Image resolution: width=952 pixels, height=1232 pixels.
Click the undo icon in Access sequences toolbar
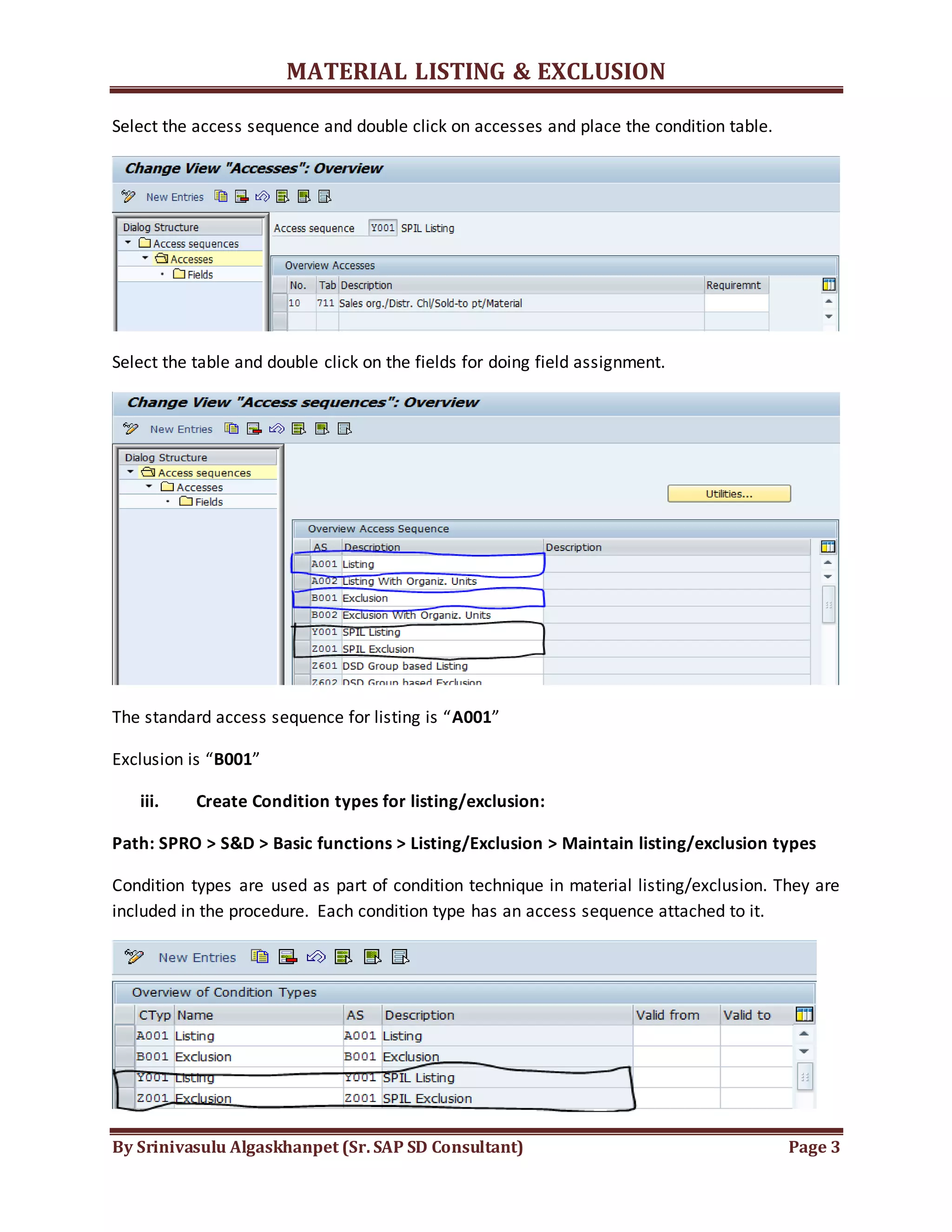pyautogui.click(x=277, y=429)
